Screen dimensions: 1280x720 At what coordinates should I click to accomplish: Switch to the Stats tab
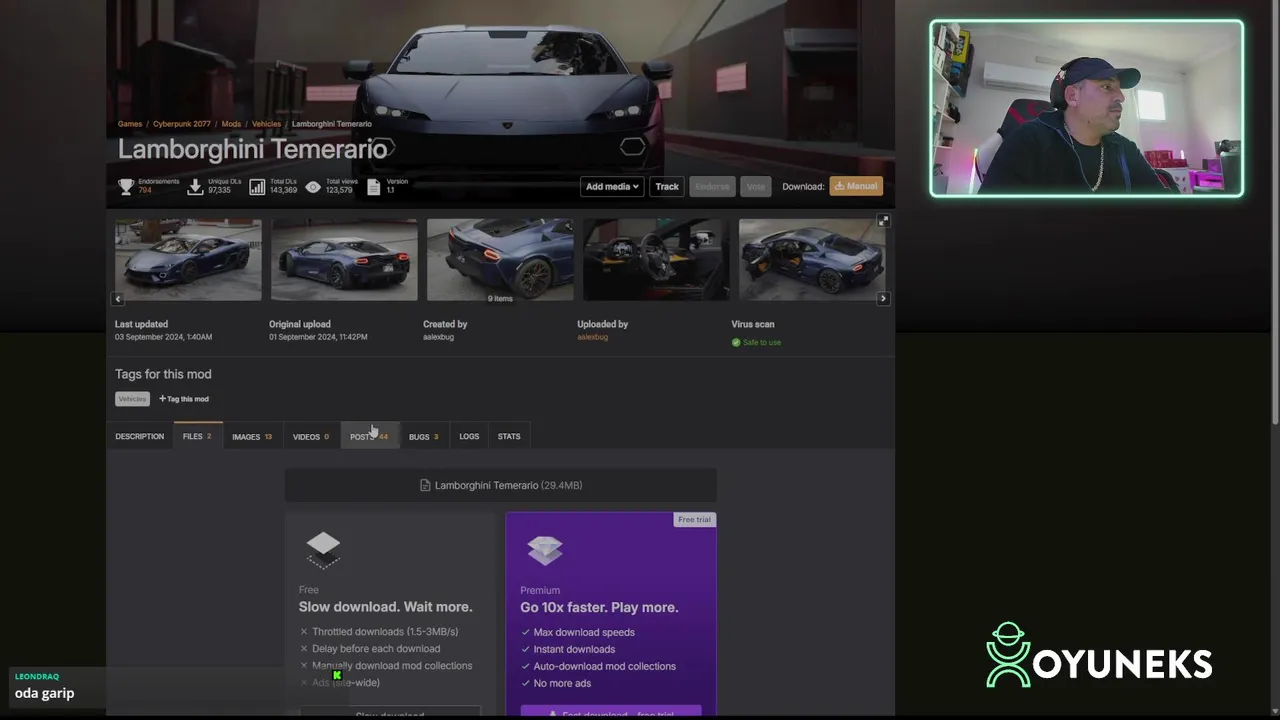coord(509,437)
